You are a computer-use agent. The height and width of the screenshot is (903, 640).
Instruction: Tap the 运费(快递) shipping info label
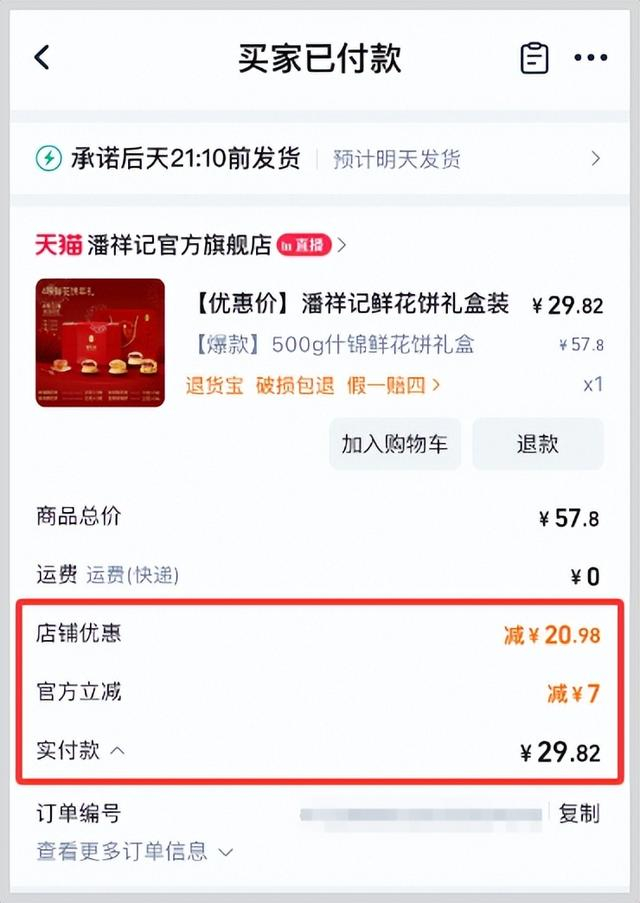pyautogui.click(x=132, y=575)
